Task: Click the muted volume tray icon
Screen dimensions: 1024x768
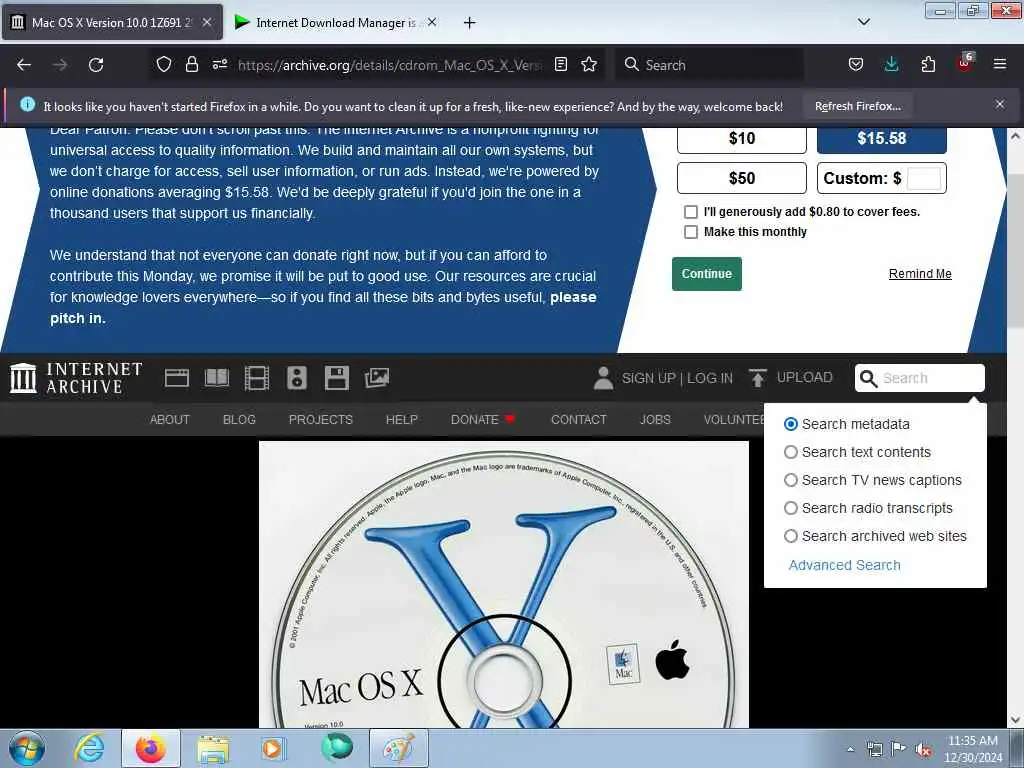Action: 923,750
